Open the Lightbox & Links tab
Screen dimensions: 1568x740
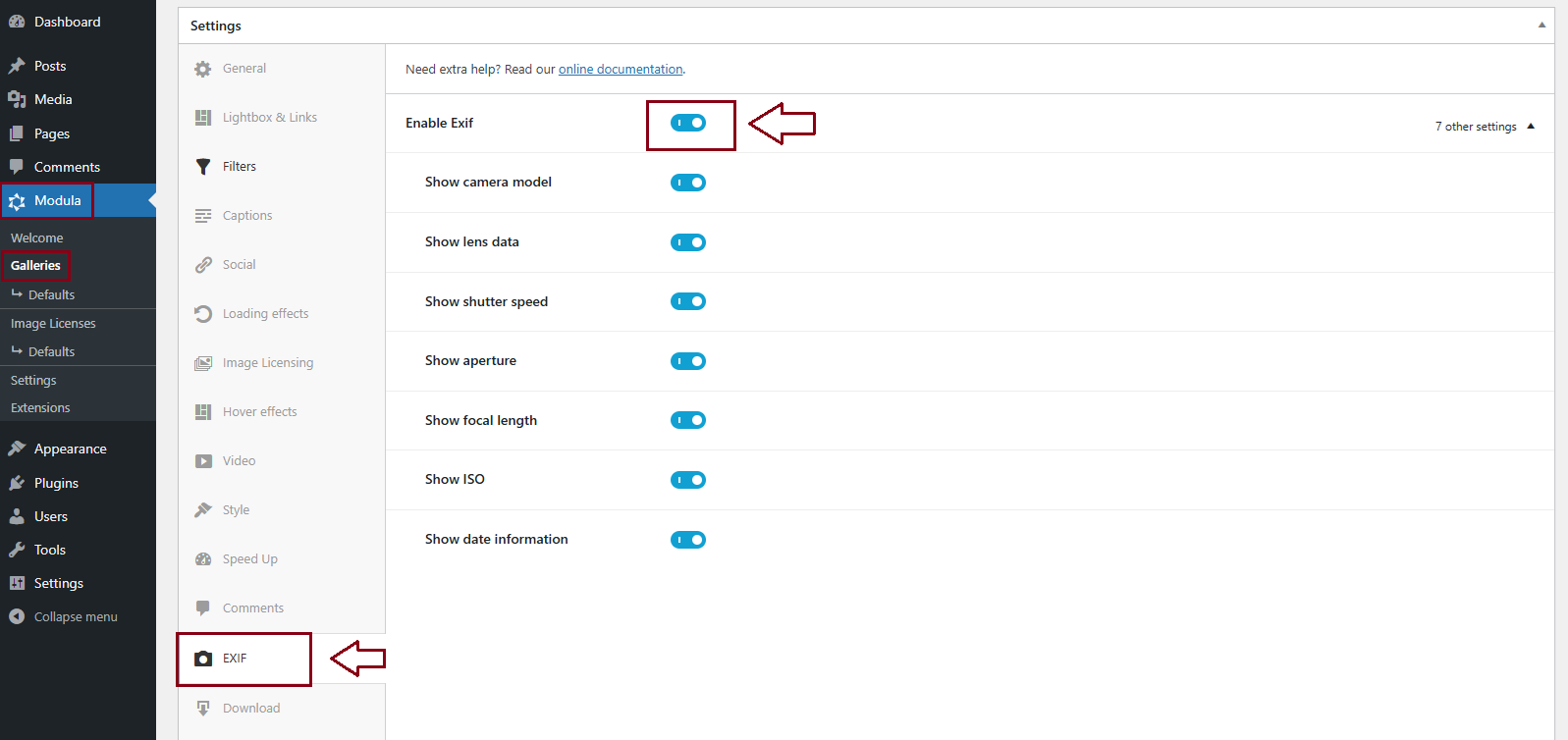pyautogui.click(x=269, y=118)
